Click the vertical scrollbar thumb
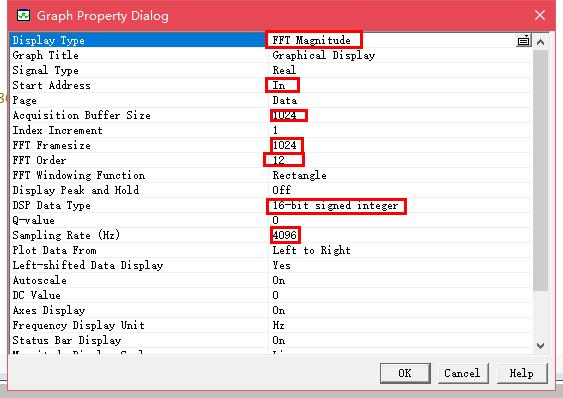Screen dimensions: 563x398 pos(540,170)
